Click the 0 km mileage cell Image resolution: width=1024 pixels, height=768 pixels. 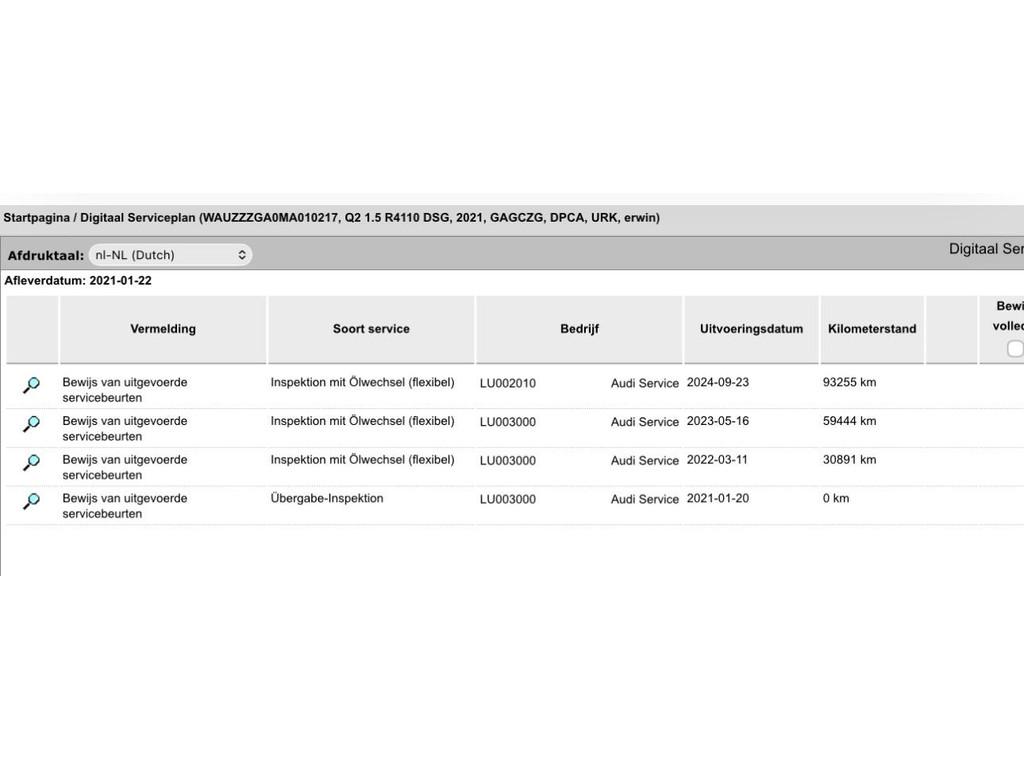pyautogui.click(x=836, y=498)
